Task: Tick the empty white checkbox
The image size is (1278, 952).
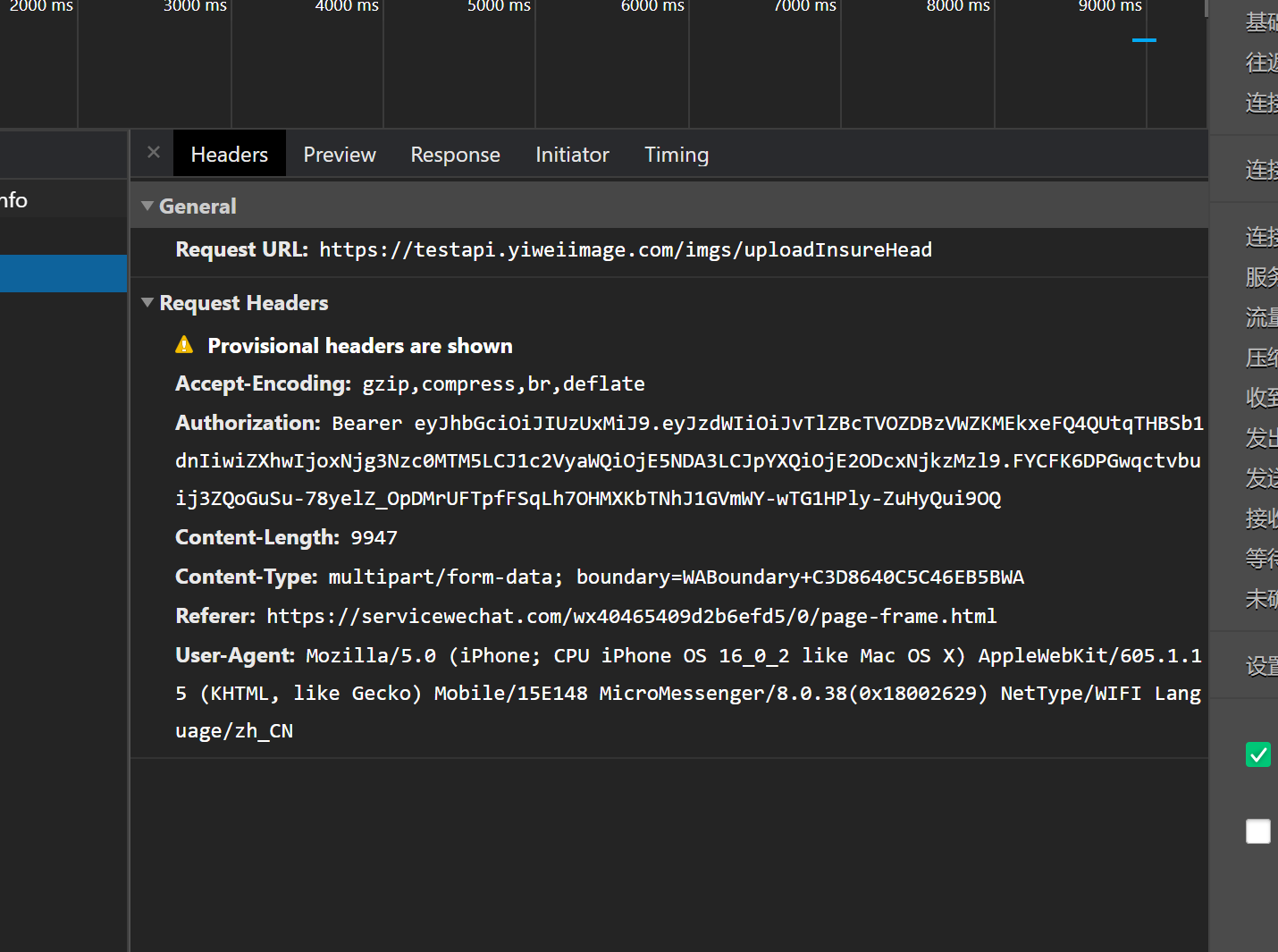Action: coord(1257,831)
